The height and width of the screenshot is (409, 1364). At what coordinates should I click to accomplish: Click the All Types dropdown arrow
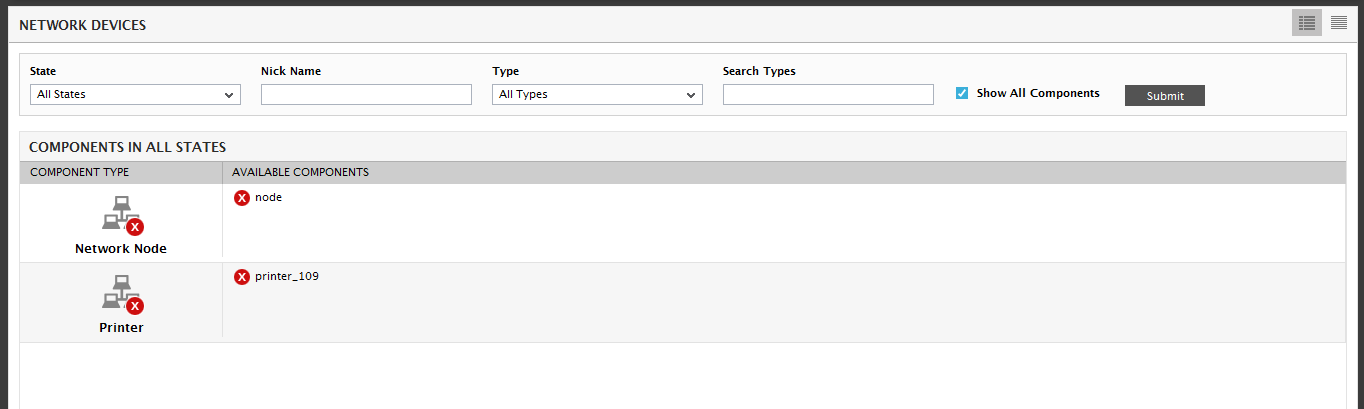pyautogui.click(x=690, y=95)
